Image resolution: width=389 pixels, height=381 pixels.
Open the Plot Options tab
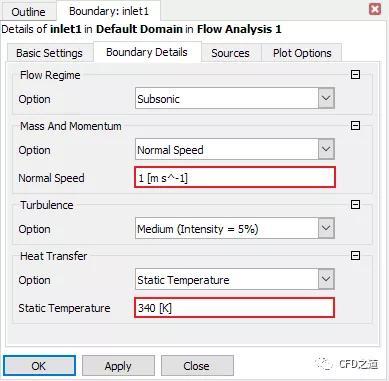[x=302, y=53]
